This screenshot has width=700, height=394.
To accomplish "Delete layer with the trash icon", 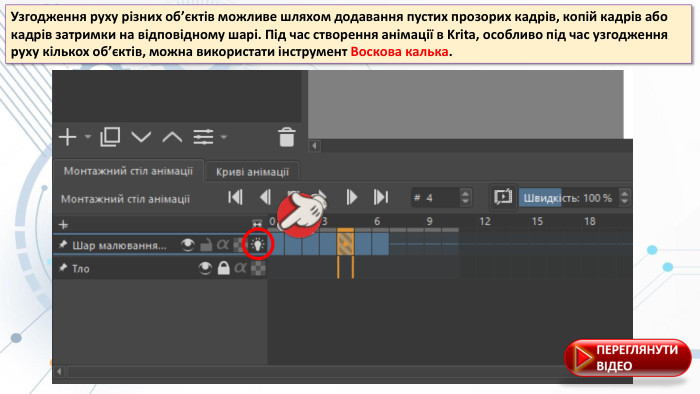I will pos(287,137).
